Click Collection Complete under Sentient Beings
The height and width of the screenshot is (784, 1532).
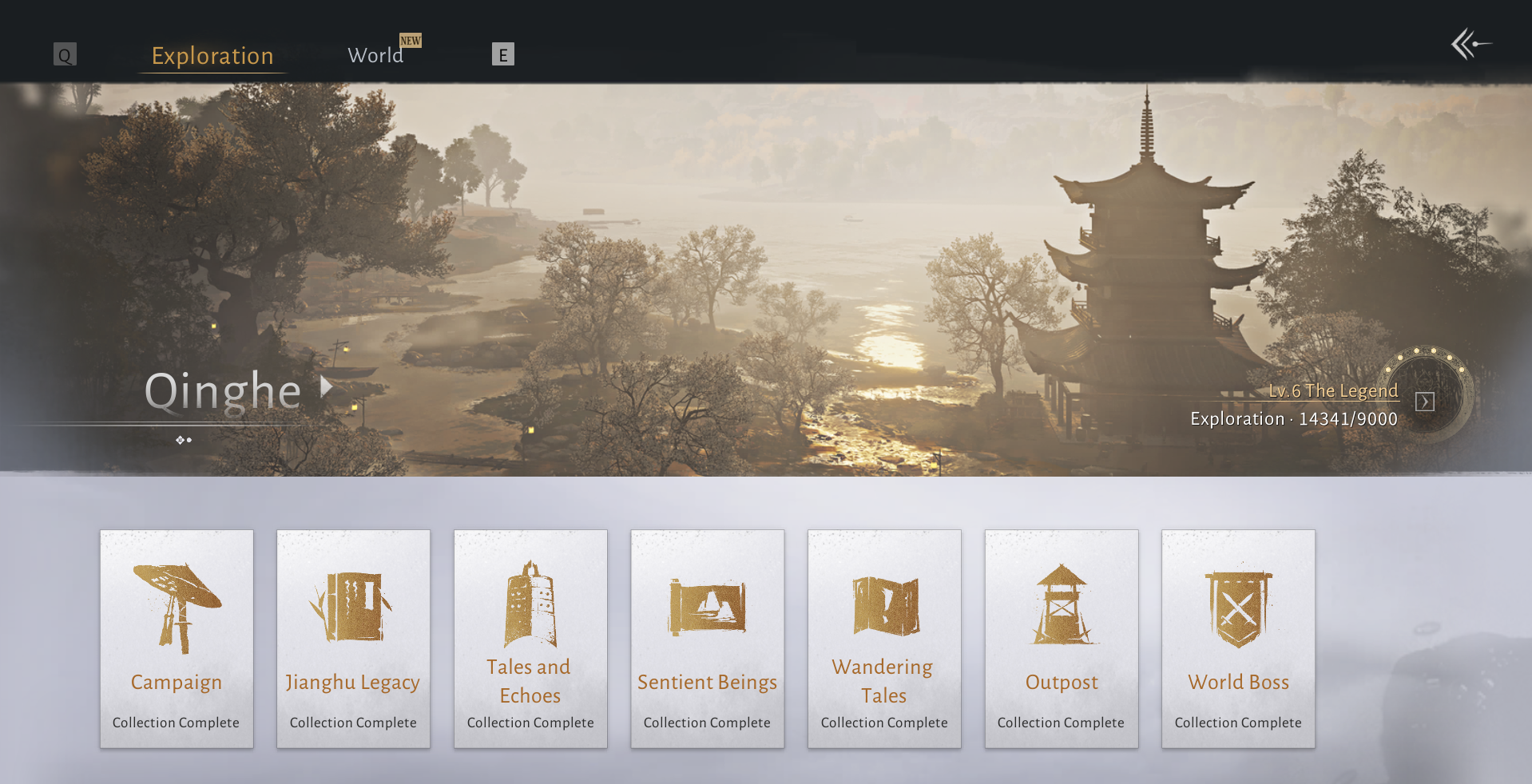(x=707, y=723)
